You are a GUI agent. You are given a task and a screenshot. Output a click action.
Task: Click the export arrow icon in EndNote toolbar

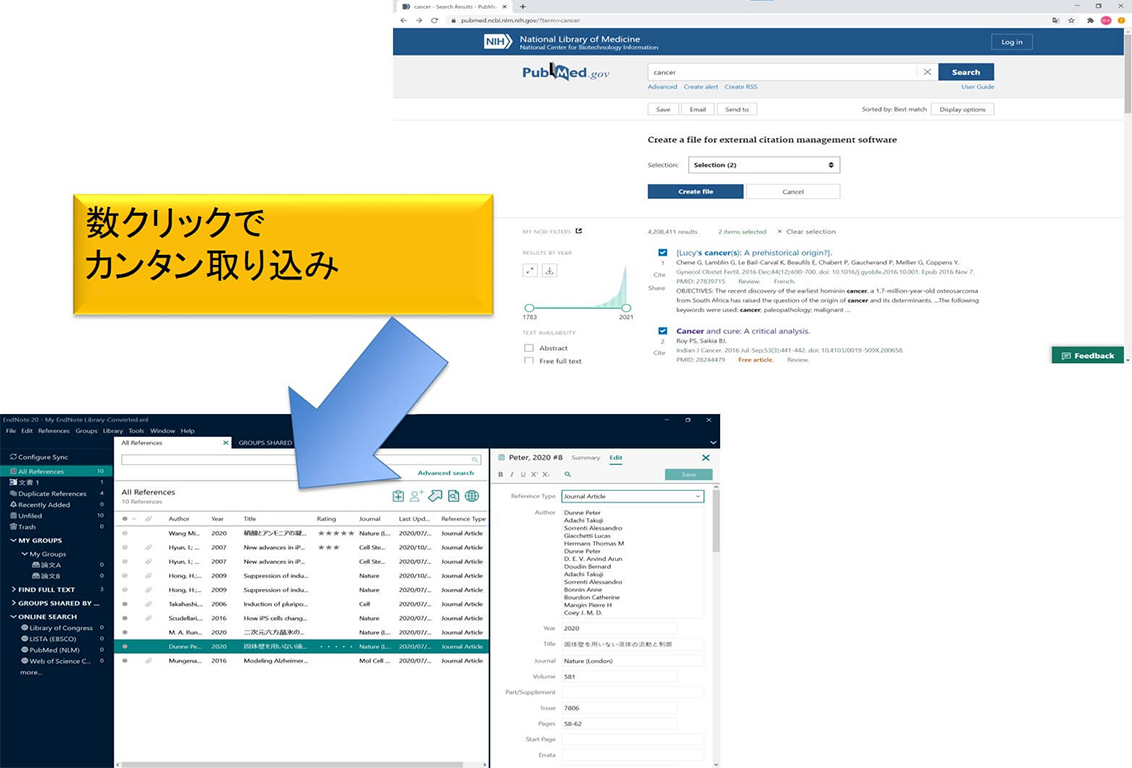point(435,496)
